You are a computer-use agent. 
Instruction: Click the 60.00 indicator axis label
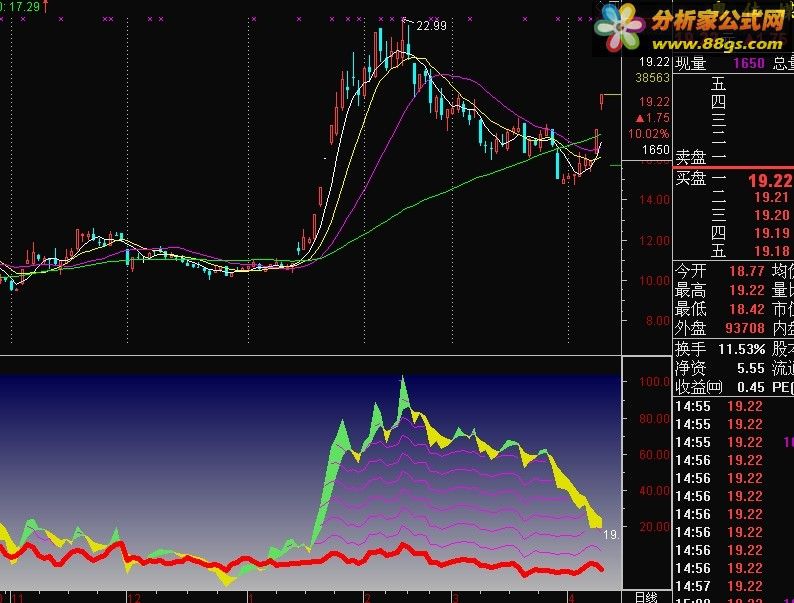tap(655, 455)
